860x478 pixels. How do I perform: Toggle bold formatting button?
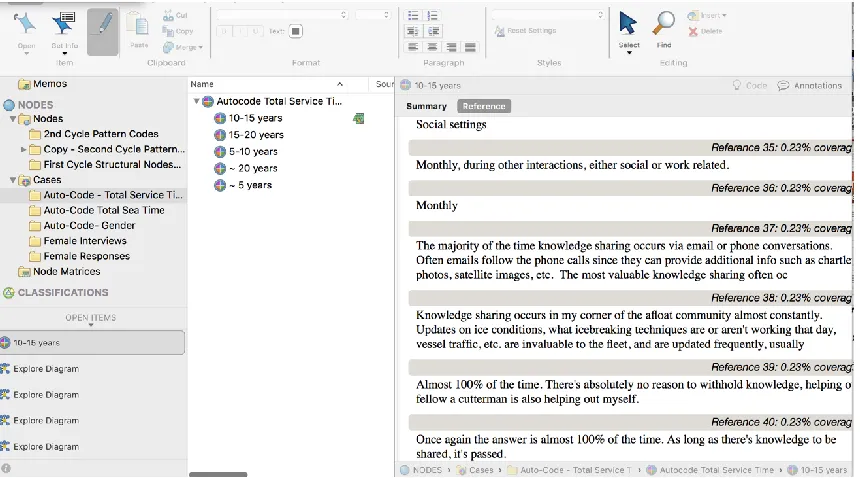coord(224,31)
